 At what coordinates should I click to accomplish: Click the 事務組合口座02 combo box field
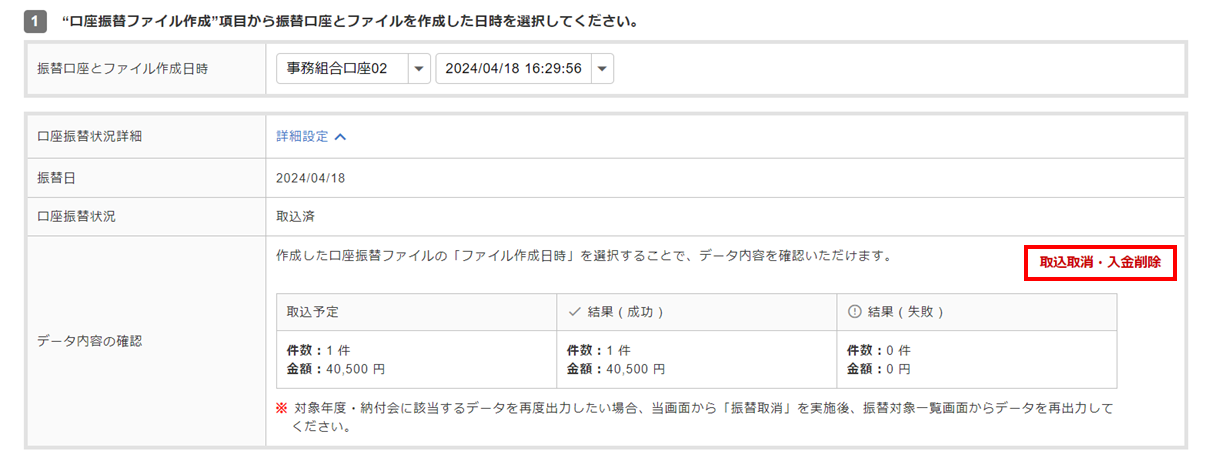[342, 69]
